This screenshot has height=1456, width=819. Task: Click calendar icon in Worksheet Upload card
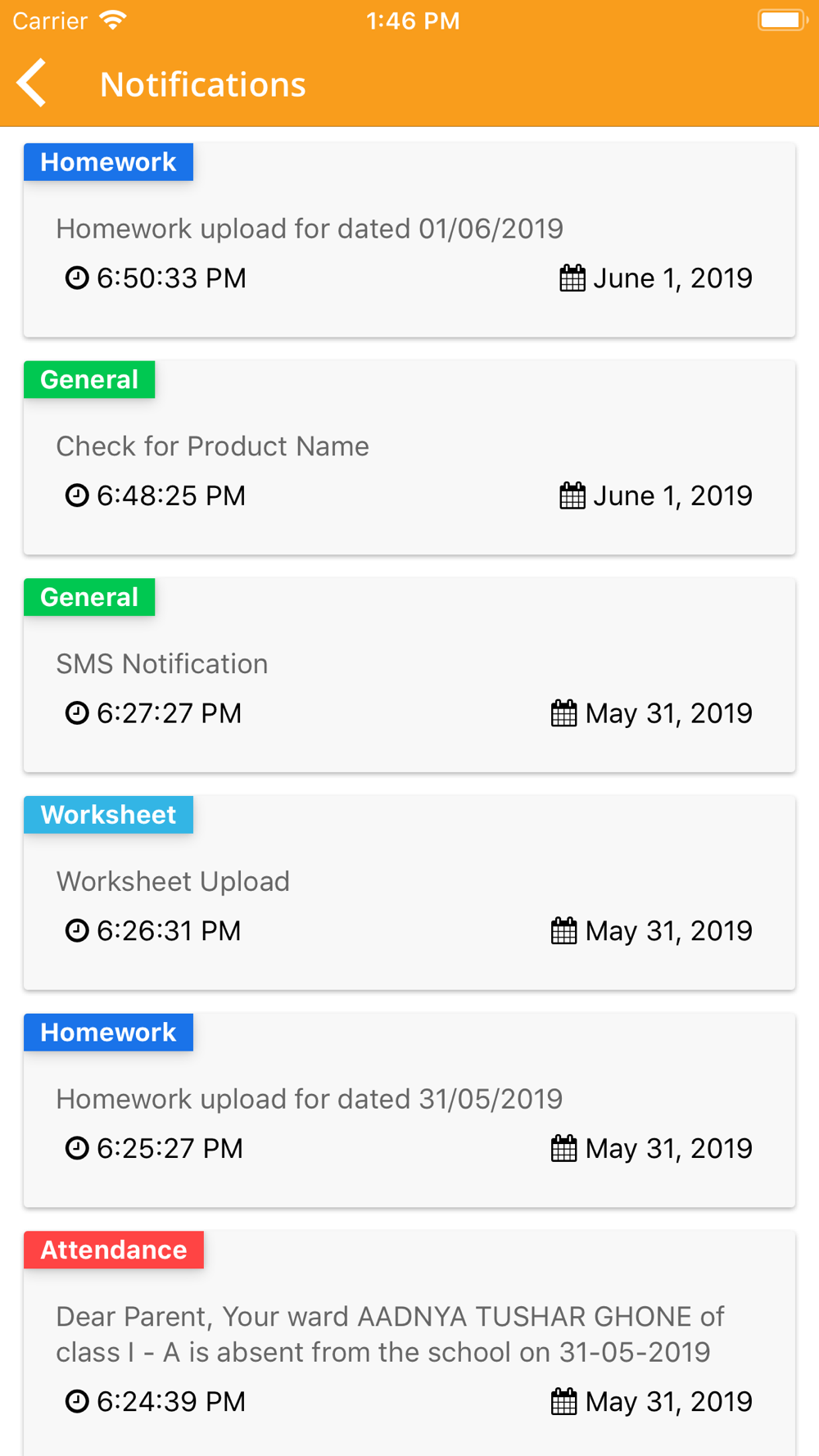[x=564, y=931]
